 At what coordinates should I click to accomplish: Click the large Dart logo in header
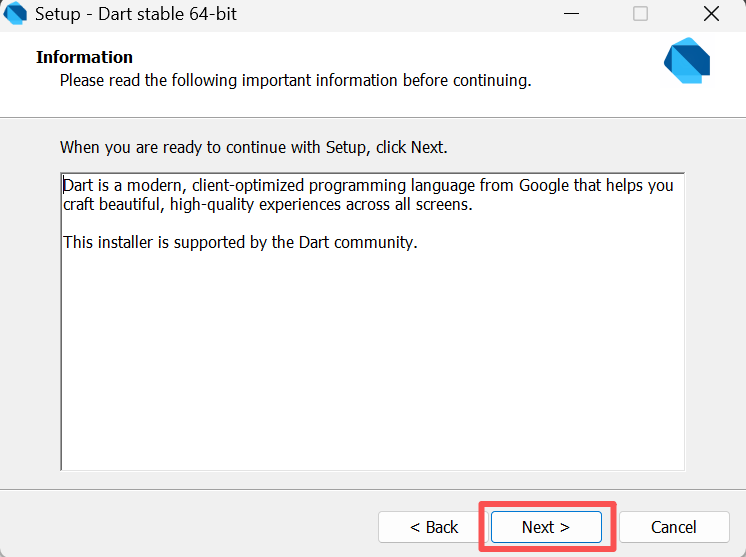click(x=687, y=61)
